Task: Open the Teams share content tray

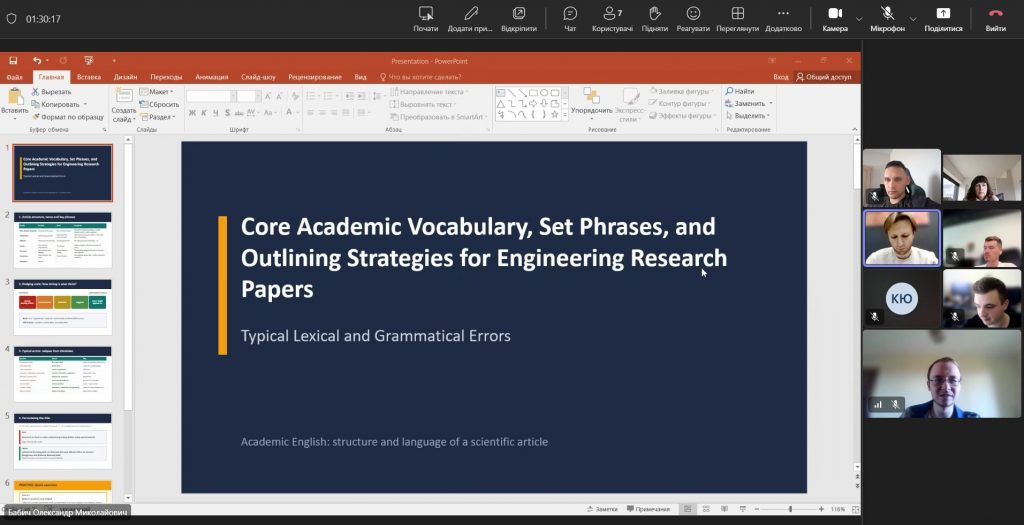Action: click(x=943, y=19)
